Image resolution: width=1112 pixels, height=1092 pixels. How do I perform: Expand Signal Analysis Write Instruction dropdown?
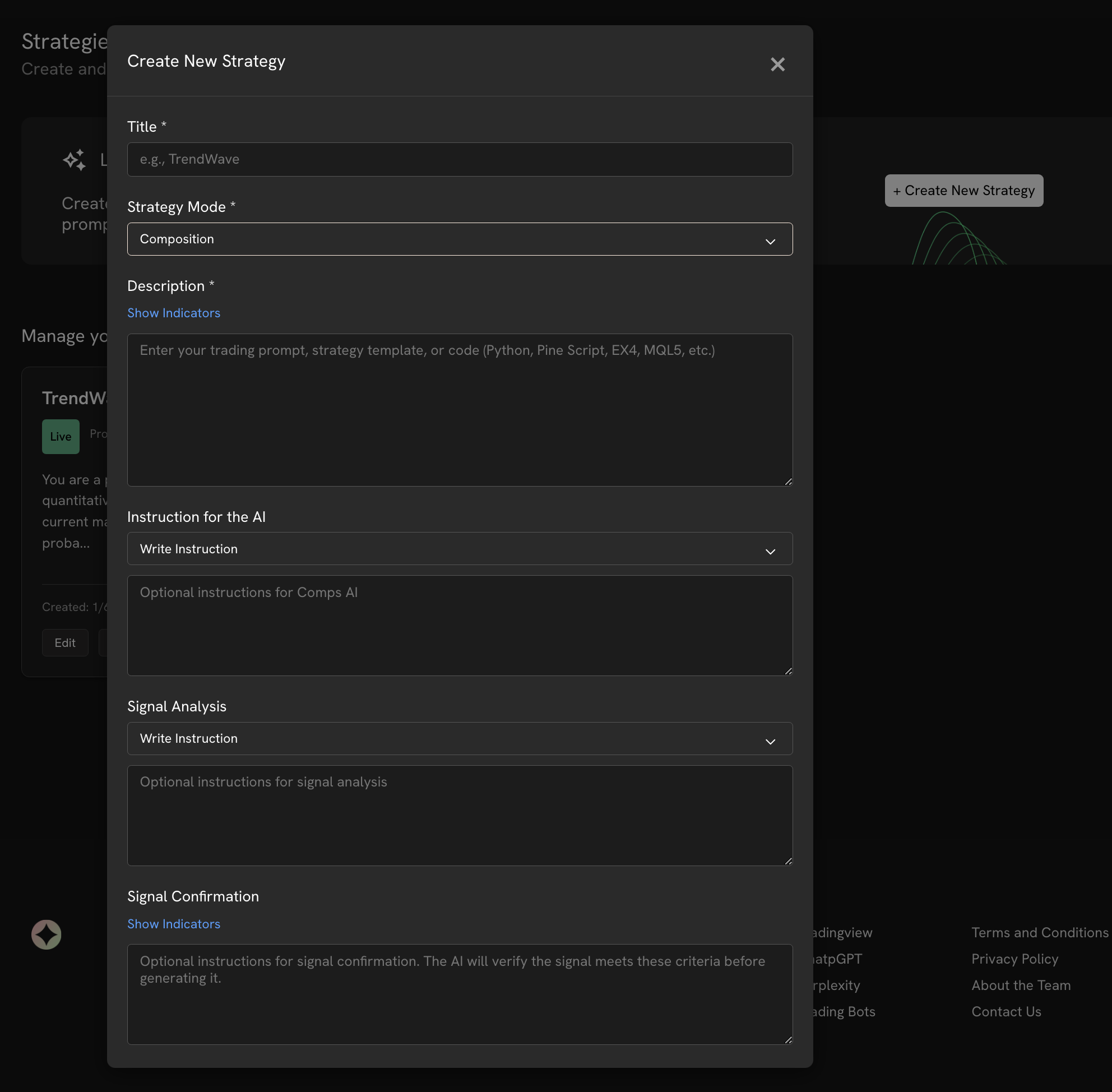(447, 739)
